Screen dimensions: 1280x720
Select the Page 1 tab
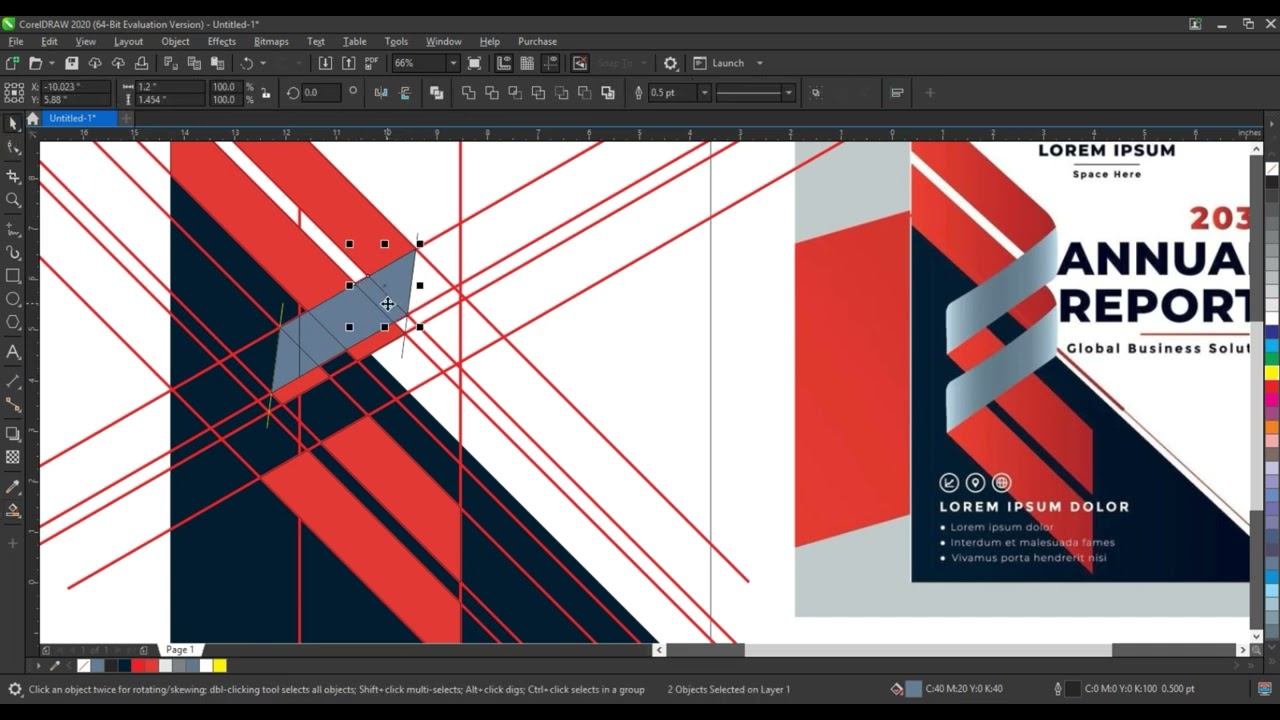point(180,650)
